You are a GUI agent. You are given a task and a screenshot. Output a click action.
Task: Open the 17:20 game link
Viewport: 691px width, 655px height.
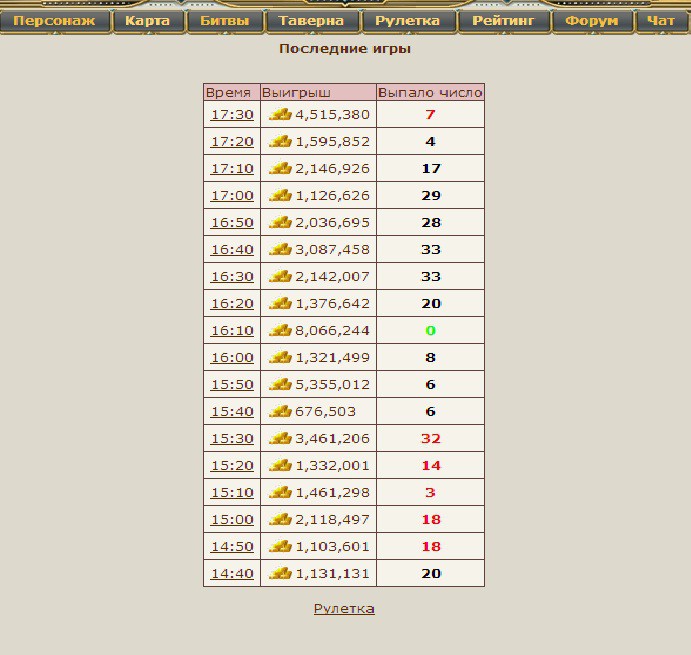[x=232, y=141]
